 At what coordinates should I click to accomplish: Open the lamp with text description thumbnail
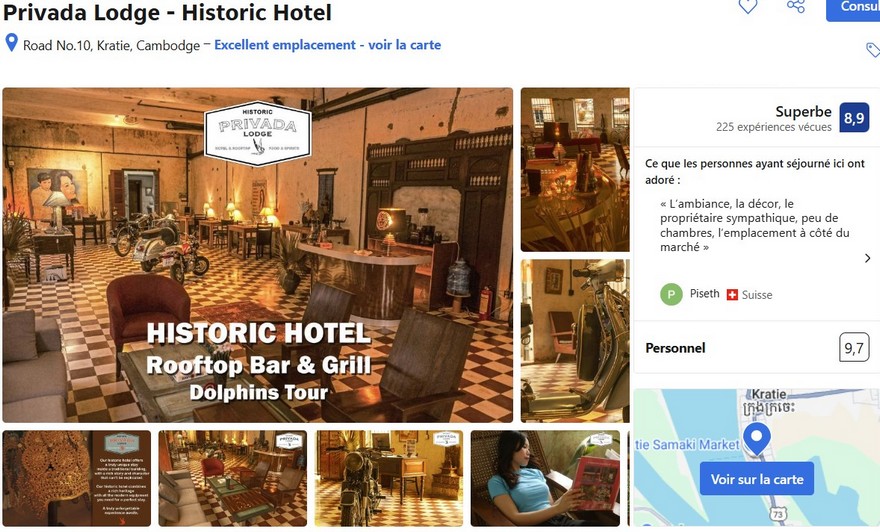click(x=77, y=478)
